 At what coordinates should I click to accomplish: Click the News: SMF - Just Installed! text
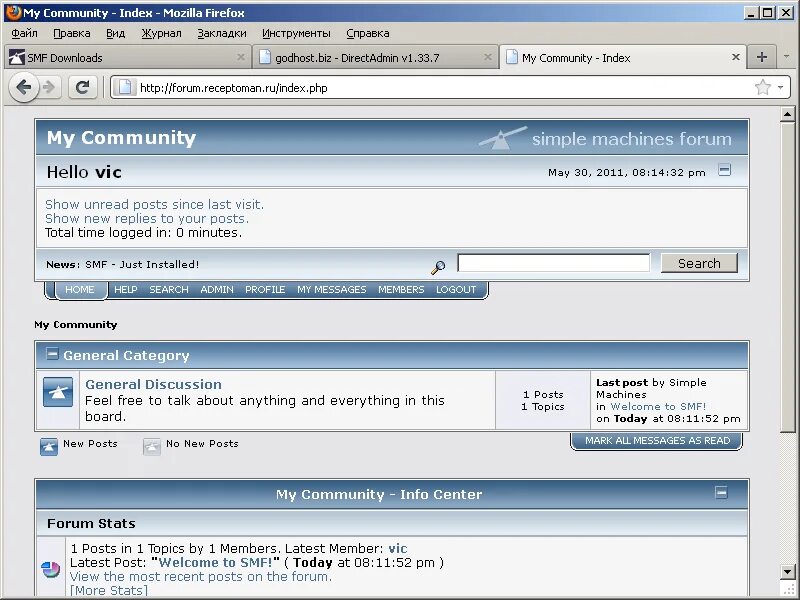pyautogui.click(x=122, y=264)
